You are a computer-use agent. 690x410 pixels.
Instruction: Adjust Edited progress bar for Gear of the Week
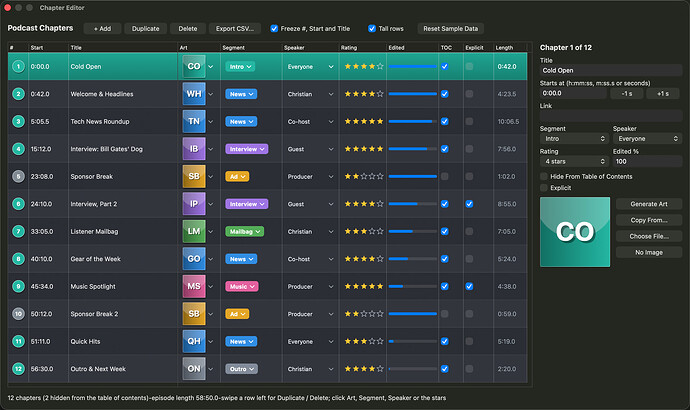click(413, 259)
